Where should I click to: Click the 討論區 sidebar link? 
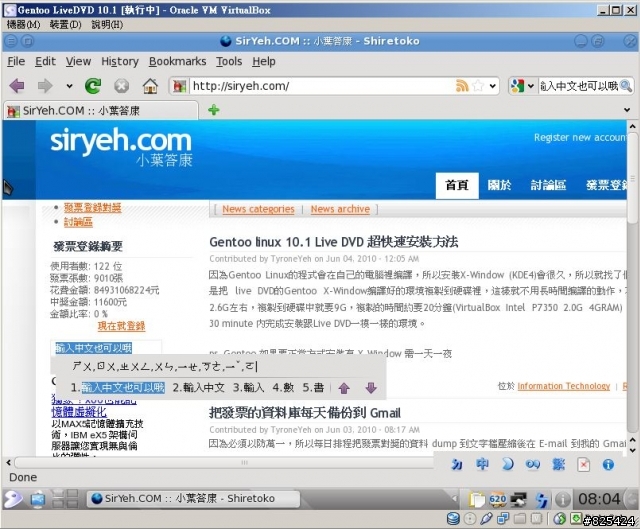tap(78, 222)
